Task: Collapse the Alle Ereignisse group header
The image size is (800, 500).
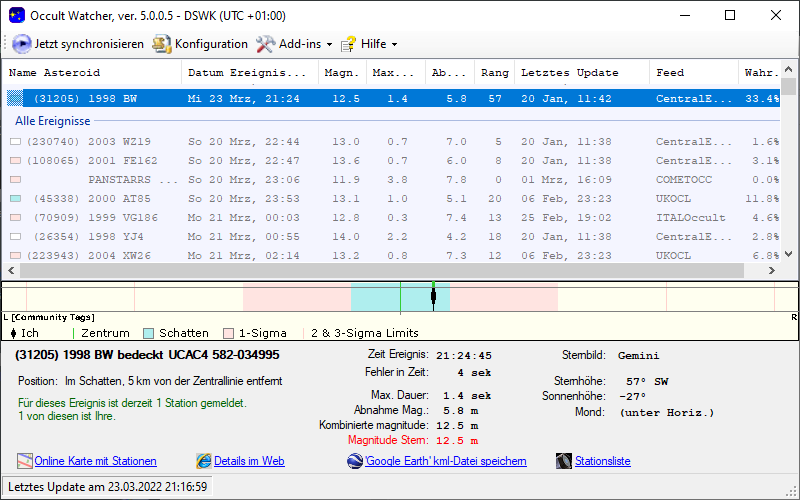Action: point(53,121)
